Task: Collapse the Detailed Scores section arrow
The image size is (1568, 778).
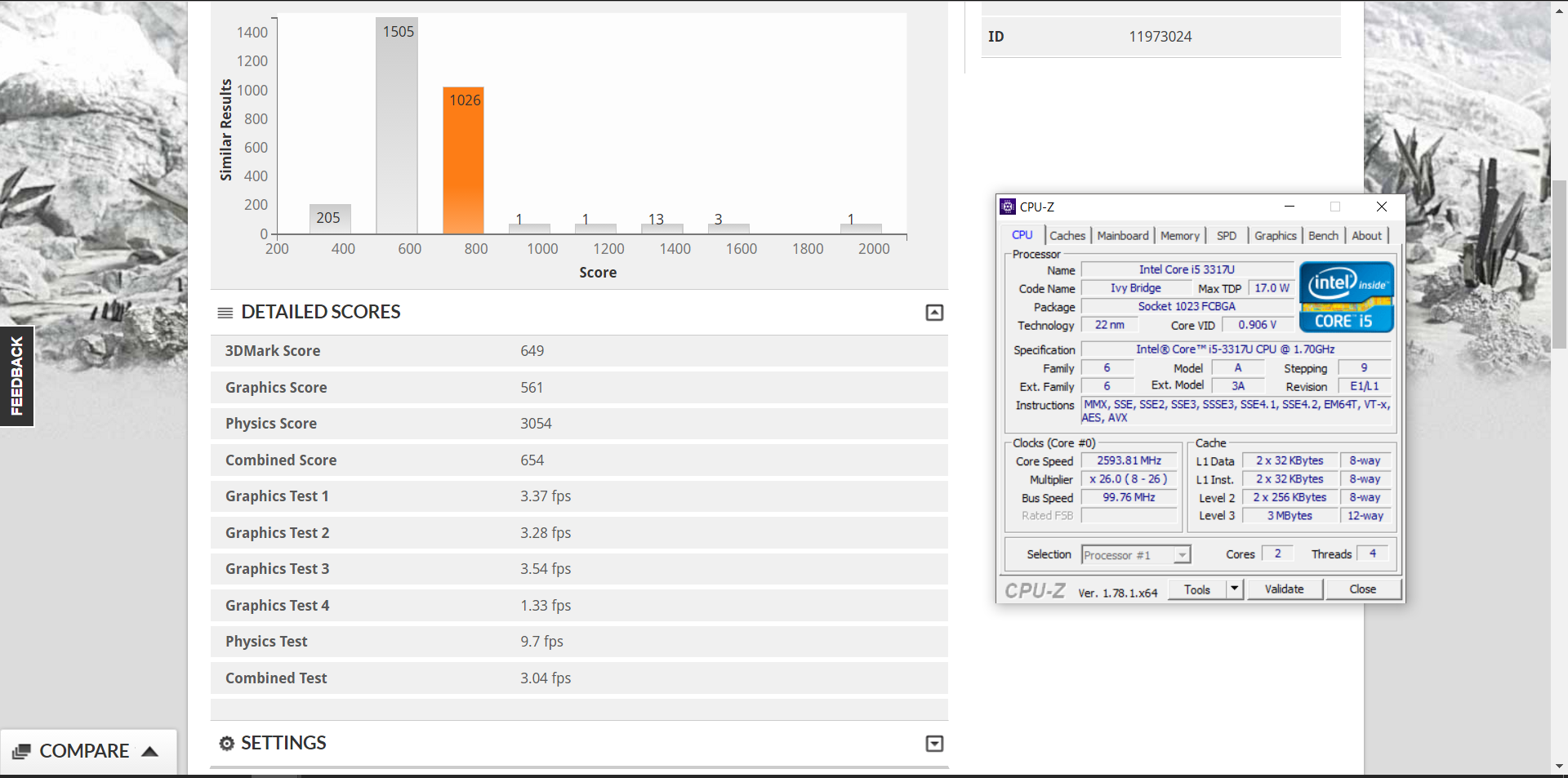Action: point(934,313)
